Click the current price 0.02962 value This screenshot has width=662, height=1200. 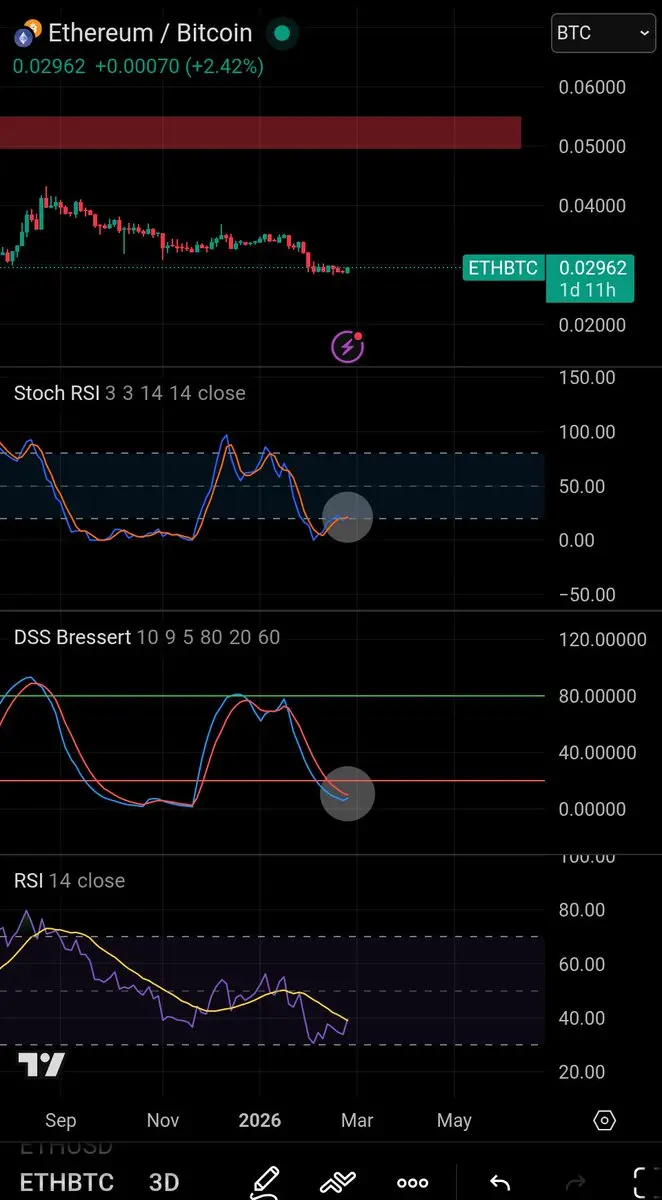coord(49,67)
